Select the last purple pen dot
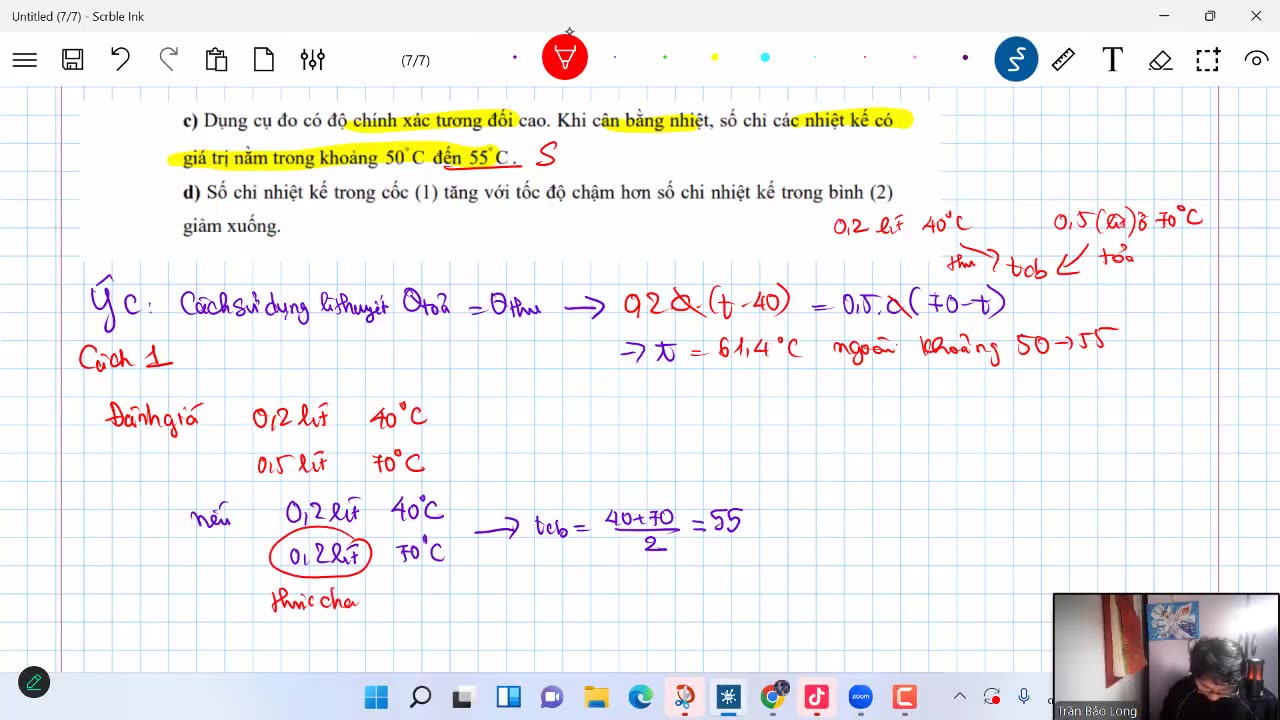 click(x=965, y=58)
